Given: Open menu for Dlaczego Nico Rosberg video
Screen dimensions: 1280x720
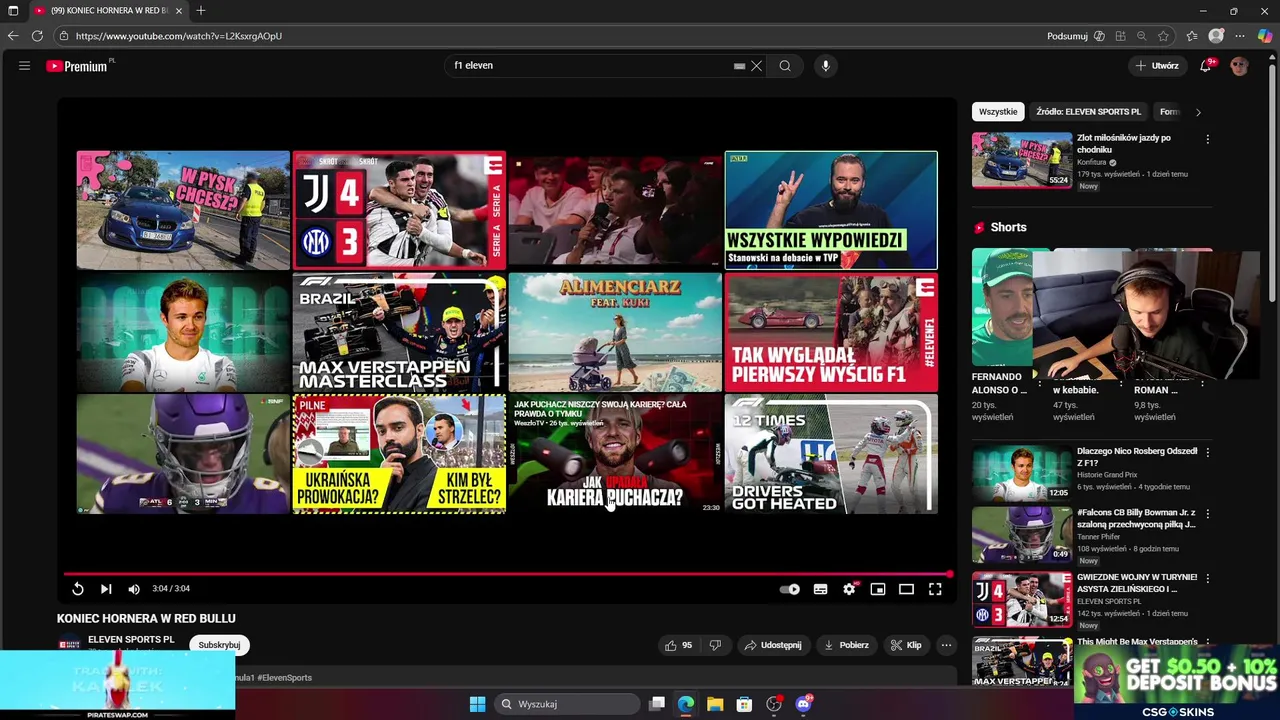Looking at the screenshot, I should 1207,453.
